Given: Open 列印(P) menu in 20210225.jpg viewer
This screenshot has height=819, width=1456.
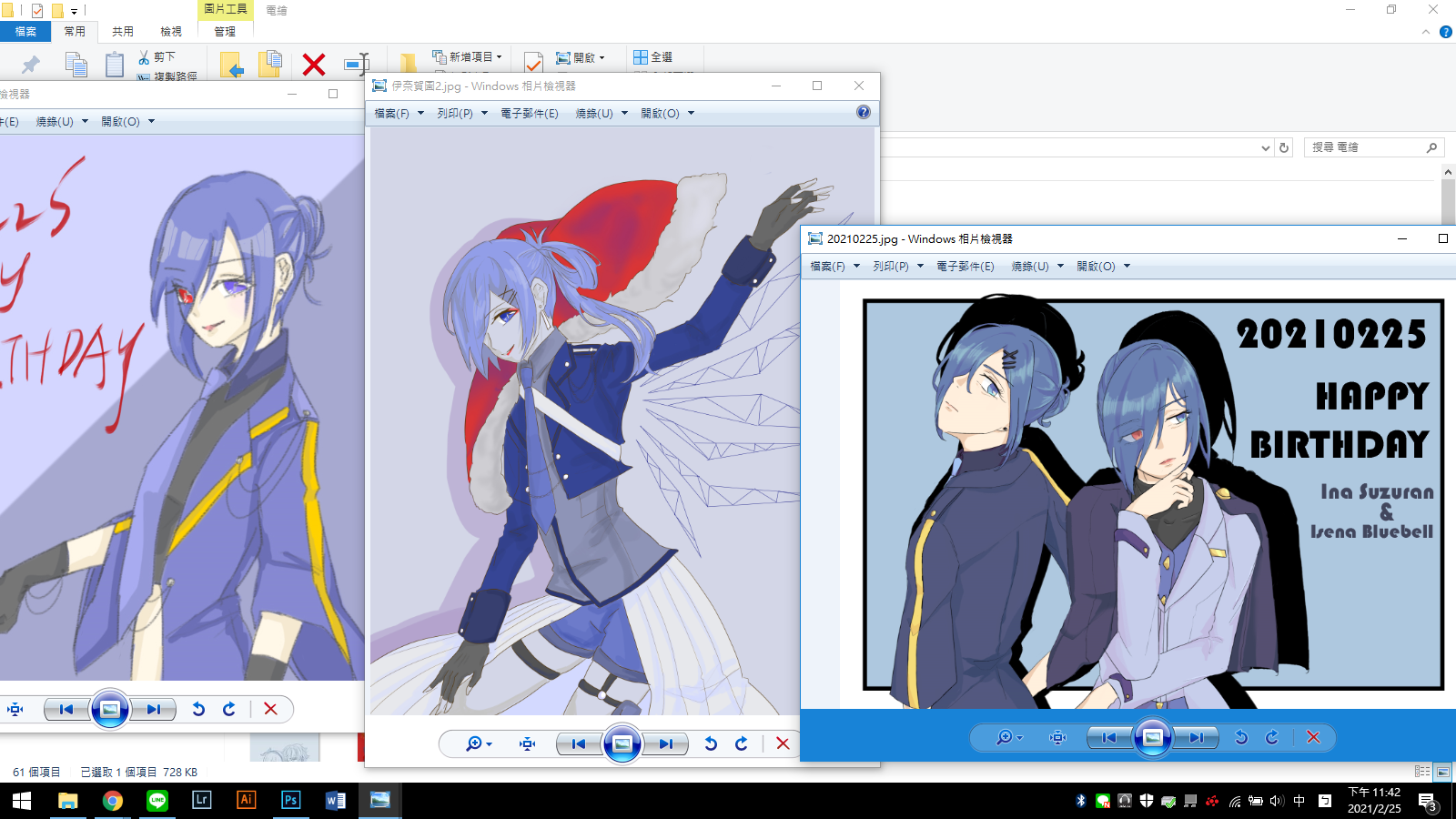Looking at the screenshot, I should (898, 267).
